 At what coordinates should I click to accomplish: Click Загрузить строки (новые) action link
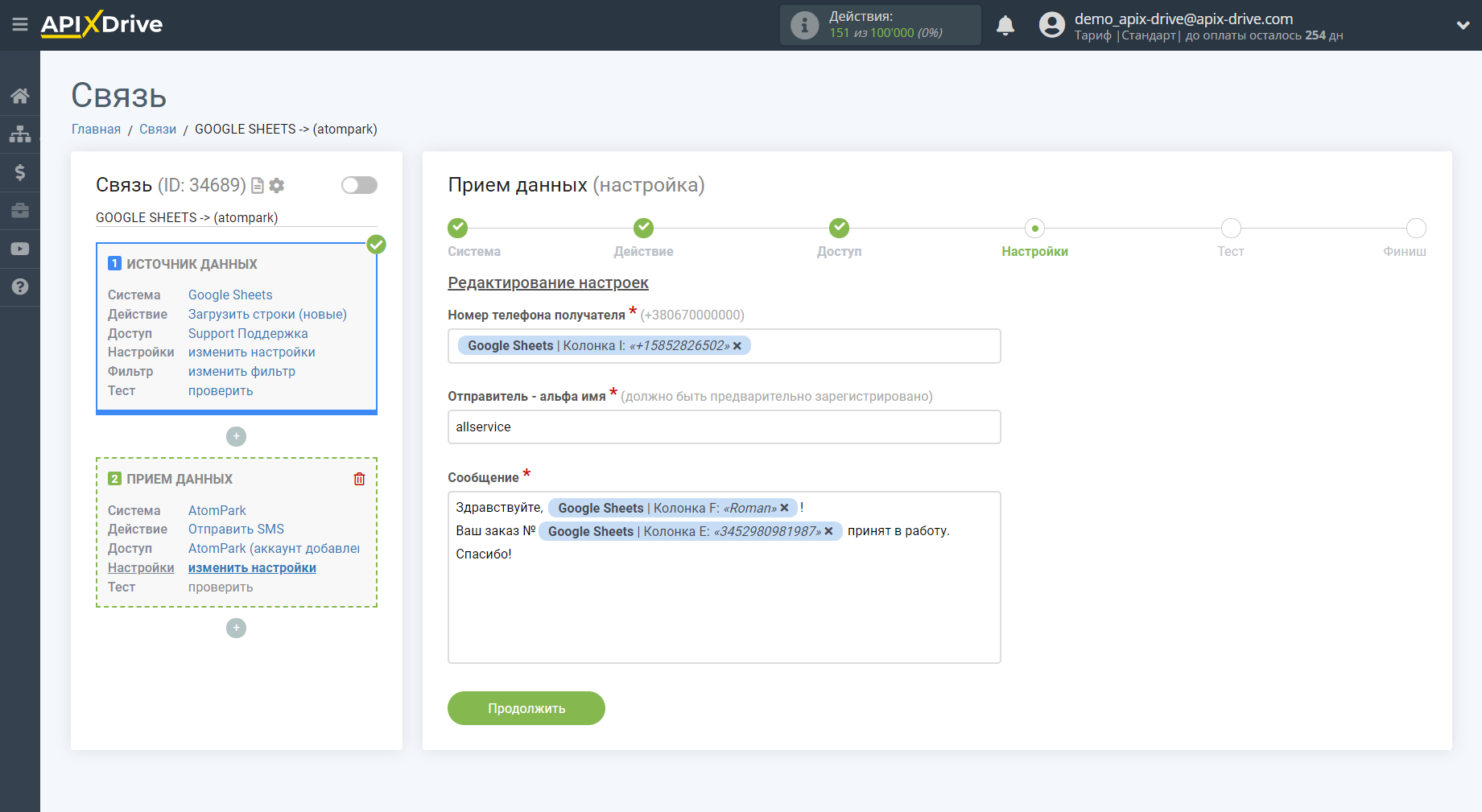(x=267, y=314)
